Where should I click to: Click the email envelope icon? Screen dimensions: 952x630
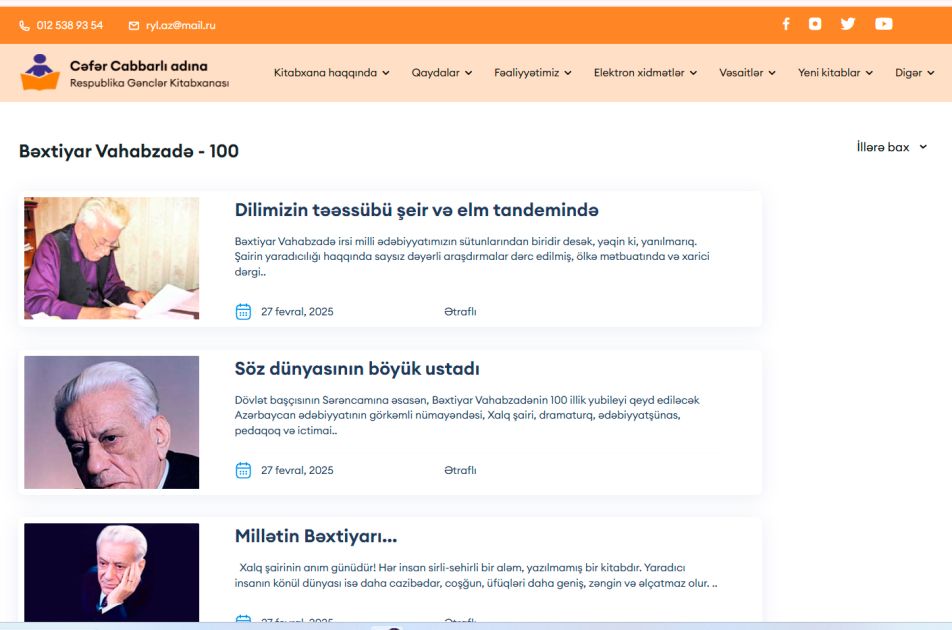coord(134,25)
